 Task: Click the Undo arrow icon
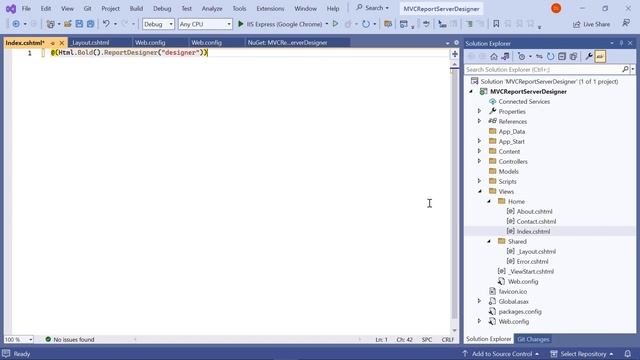coord(106,24)
